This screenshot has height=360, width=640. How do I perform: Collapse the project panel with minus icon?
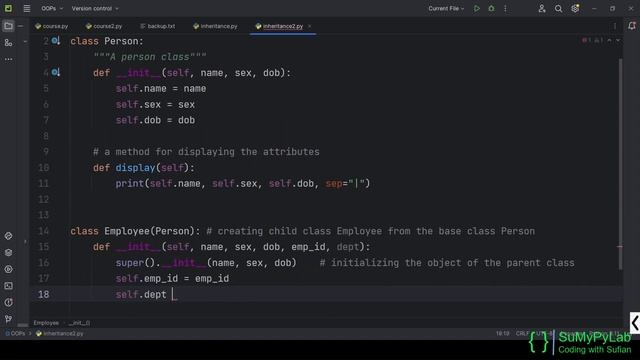click(20, 26)
